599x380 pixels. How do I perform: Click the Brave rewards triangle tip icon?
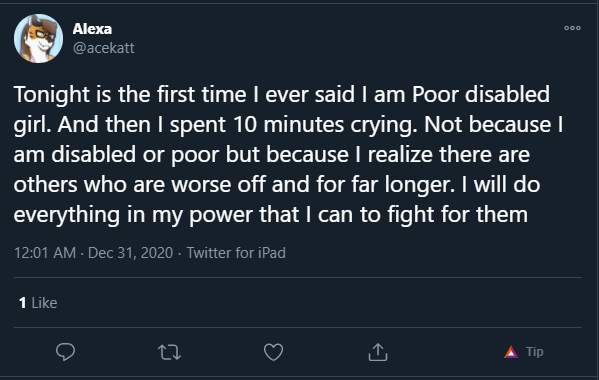[511, 352]
